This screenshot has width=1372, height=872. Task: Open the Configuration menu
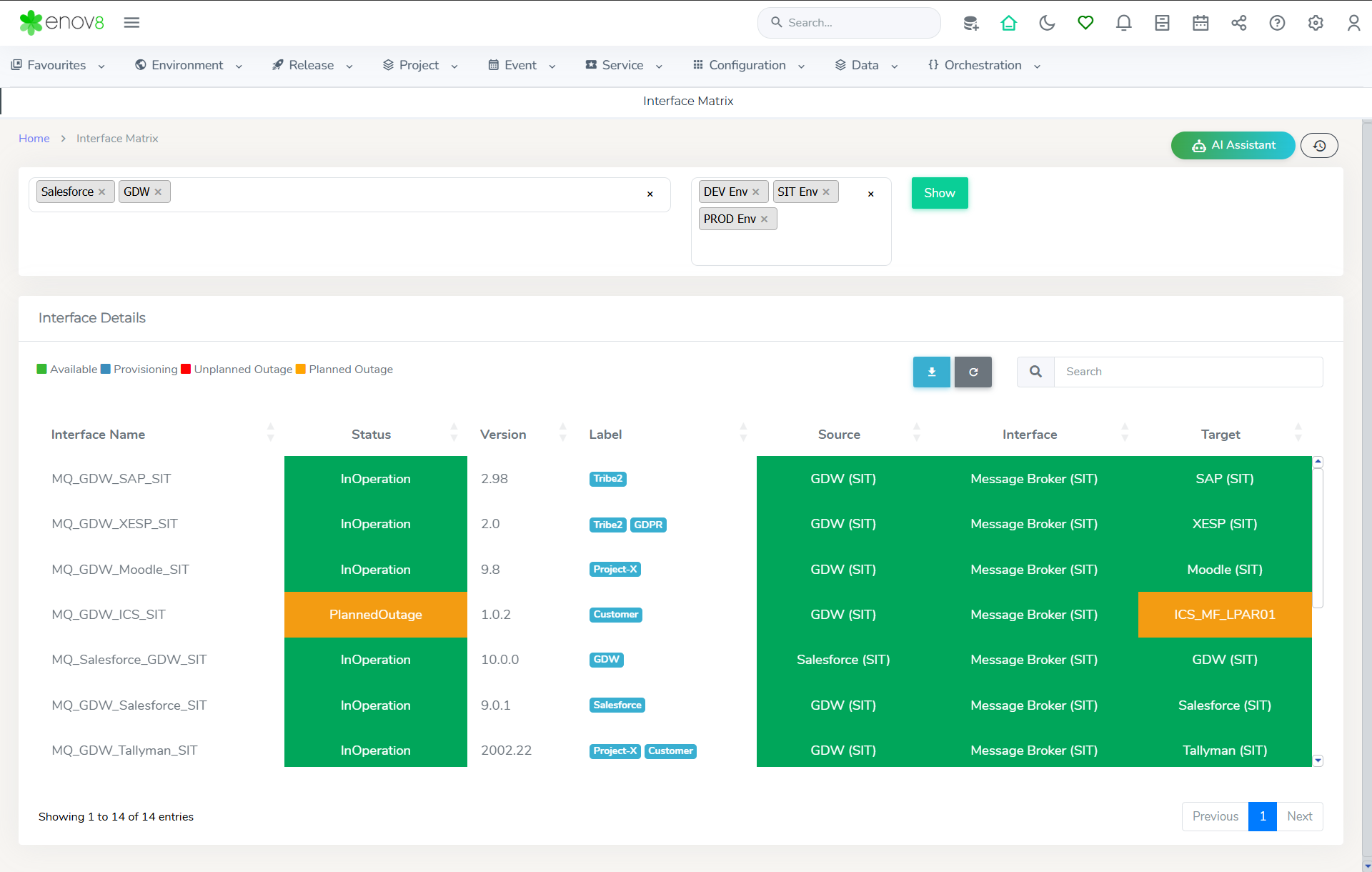(748, 65)
